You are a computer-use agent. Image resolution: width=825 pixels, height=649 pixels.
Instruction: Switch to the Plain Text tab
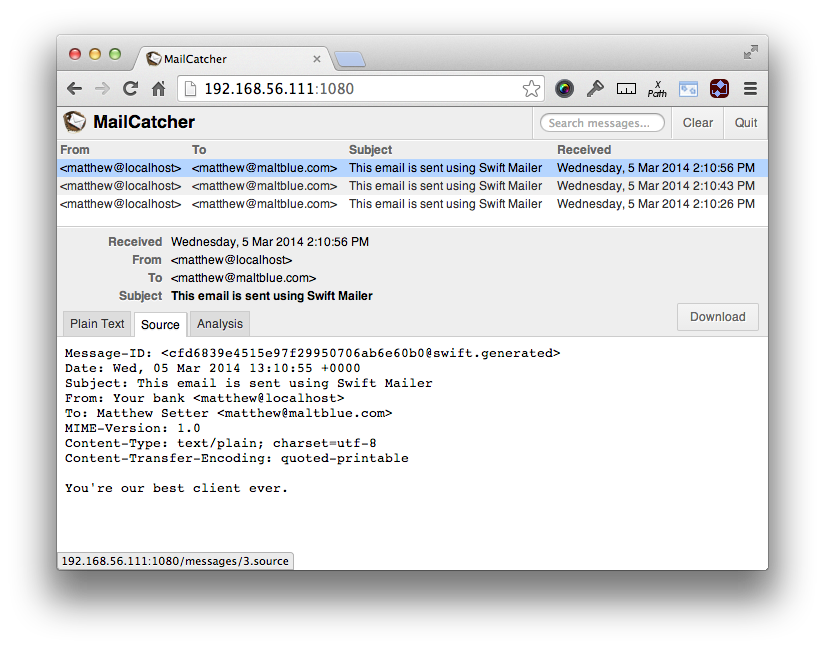(97, 324)
